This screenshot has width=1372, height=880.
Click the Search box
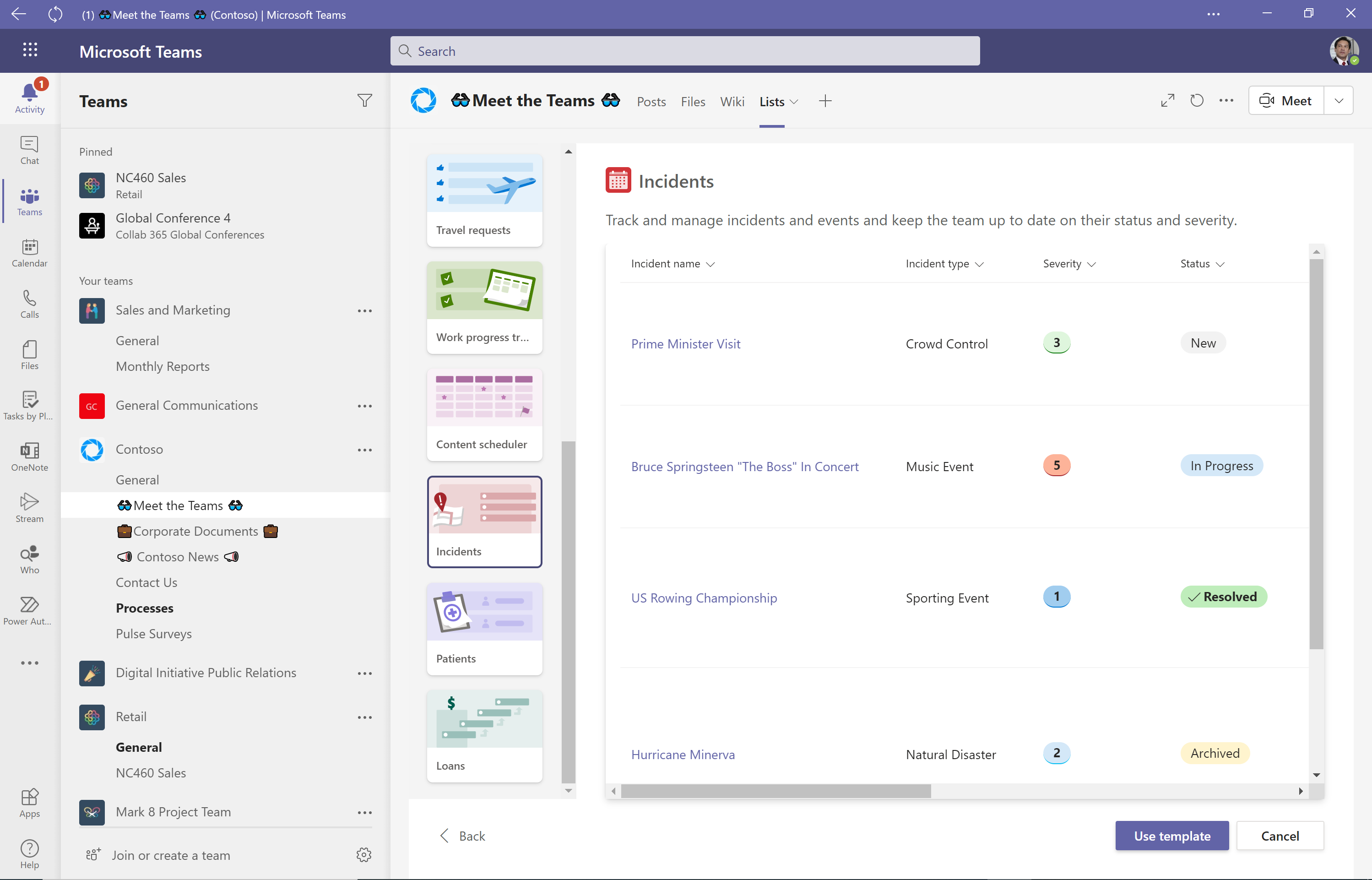click(x=685, y=51)
